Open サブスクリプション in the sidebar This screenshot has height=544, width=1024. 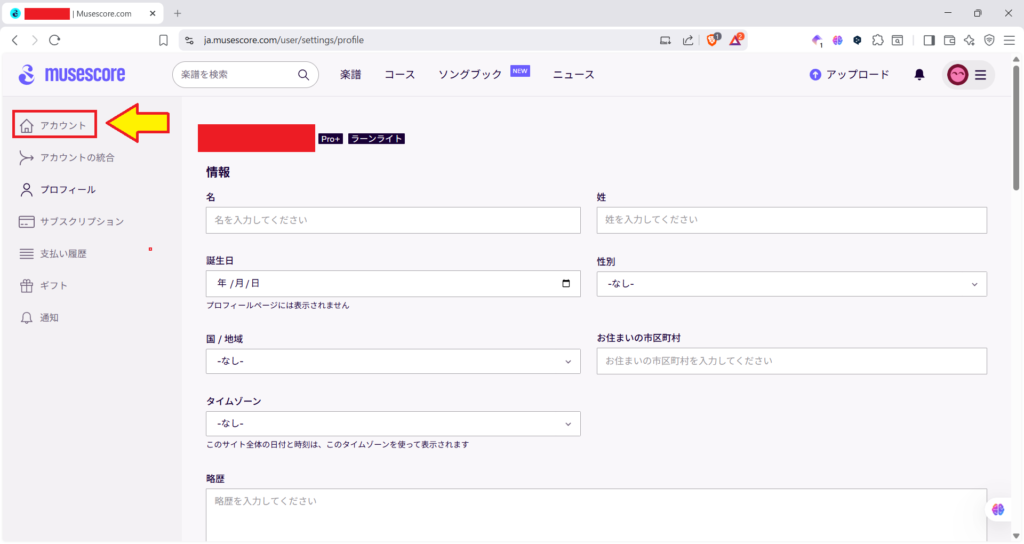coord(81,221)
